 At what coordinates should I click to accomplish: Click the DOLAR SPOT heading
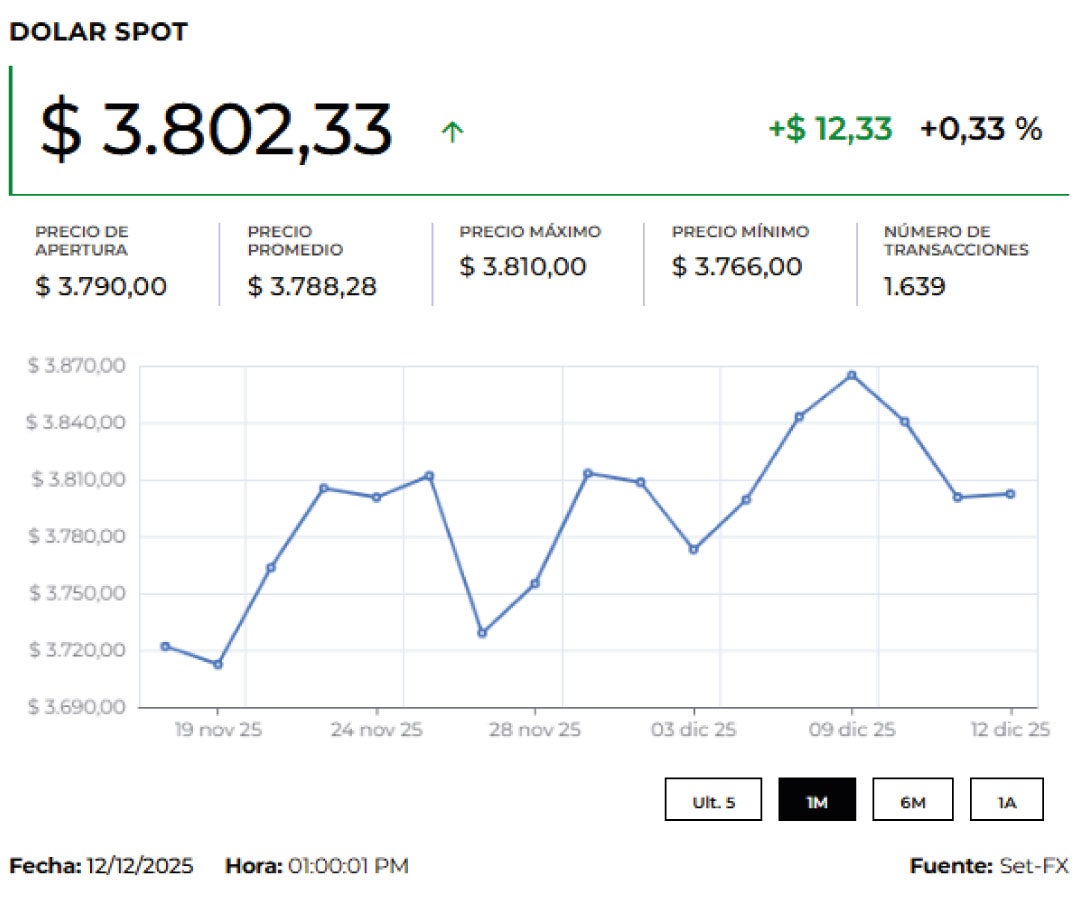(x=98, y=32)
